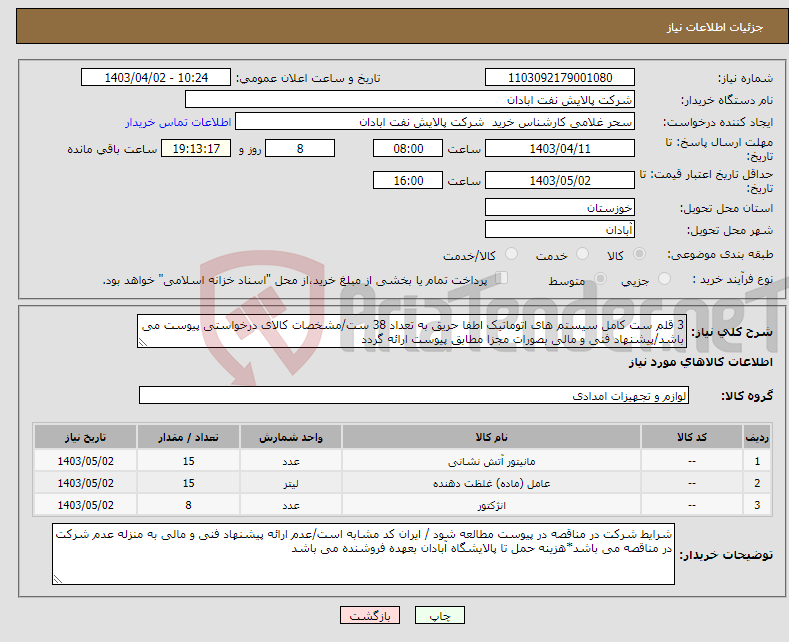This screenshot has height=642, width=789.
Task: Open the اطلاعات تماس خریدار link
Action: click(x=178, y=122)
